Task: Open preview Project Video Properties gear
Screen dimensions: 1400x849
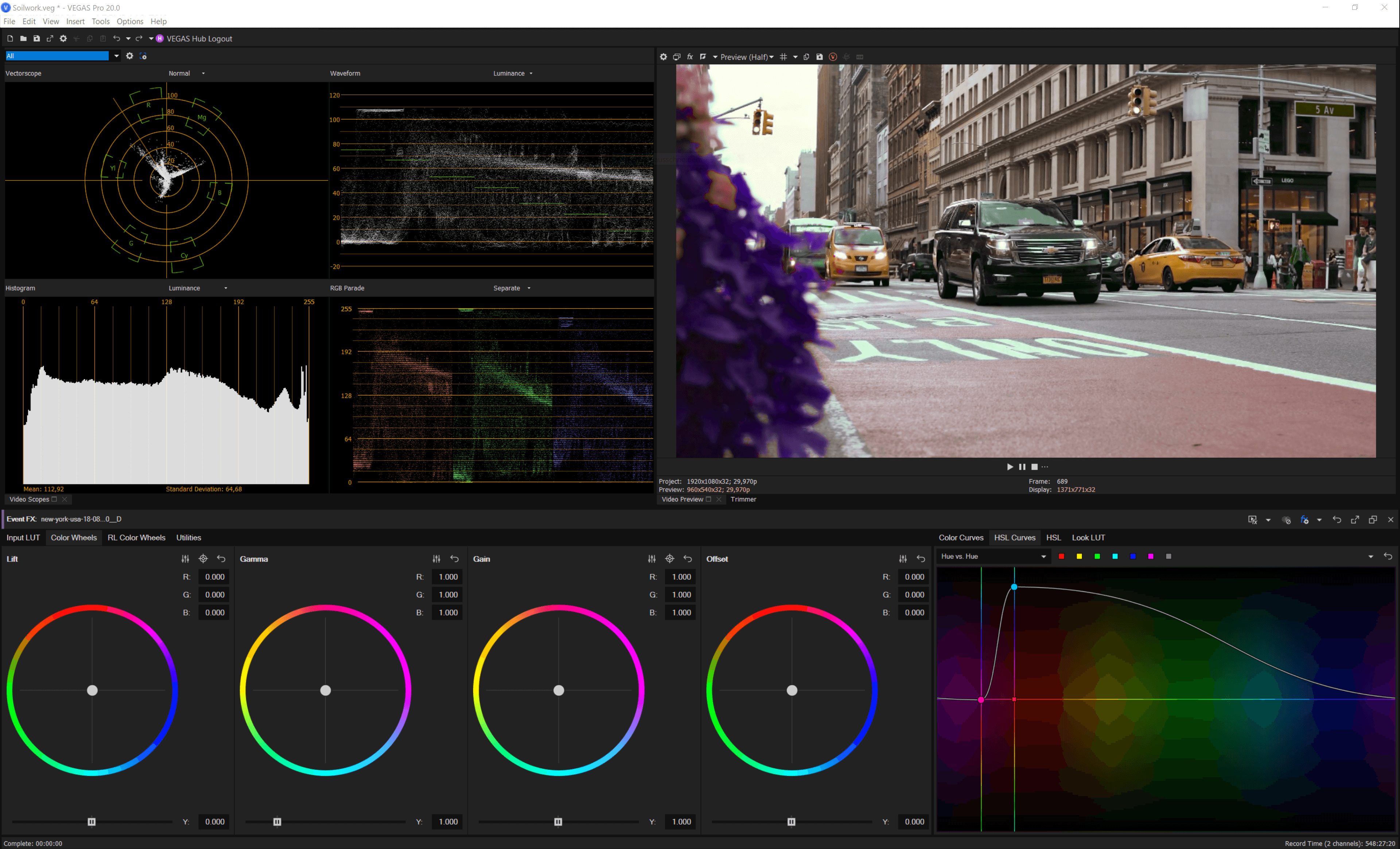Action: click(x=663, y=57)
